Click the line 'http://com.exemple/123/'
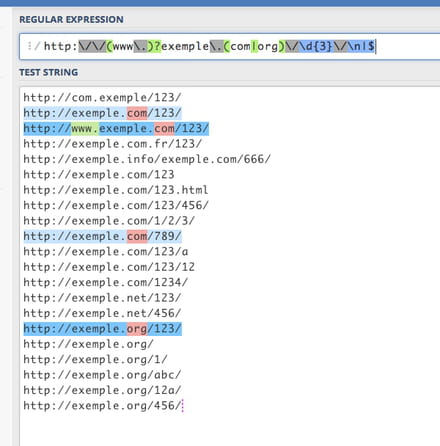This screenshot has height=446, width=440. click(102, 97)
